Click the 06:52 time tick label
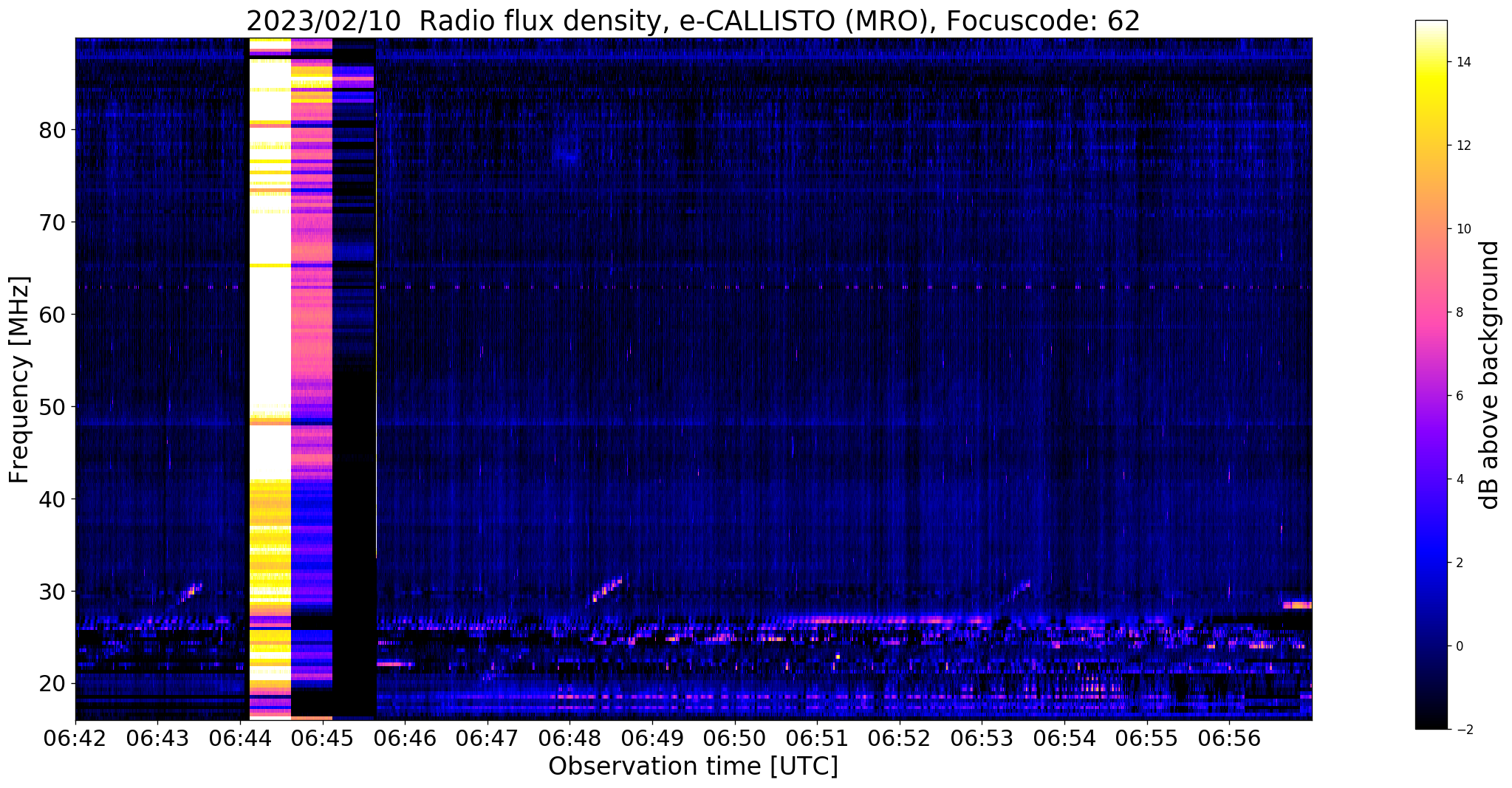Image resolution: width=1512 pixels, height=788 pixels. (x=900, y=737)
